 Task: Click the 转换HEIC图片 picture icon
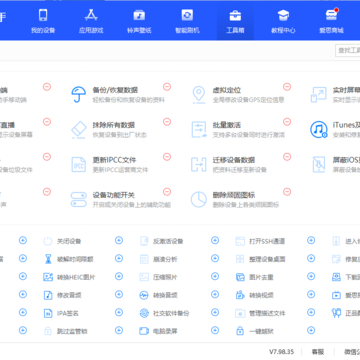tap(48, 277)
